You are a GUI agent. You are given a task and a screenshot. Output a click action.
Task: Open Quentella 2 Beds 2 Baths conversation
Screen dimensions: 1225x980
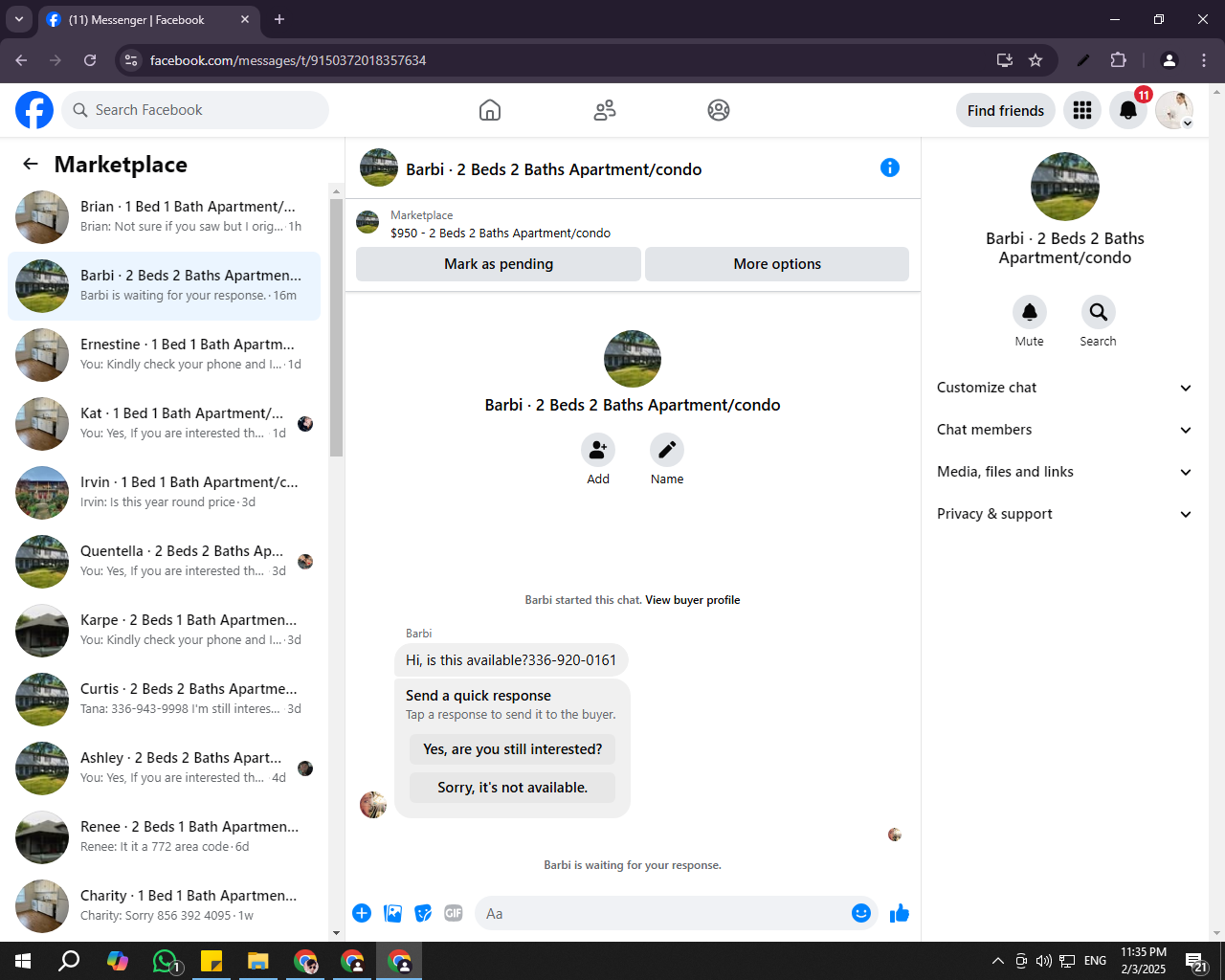coord(165,562)
